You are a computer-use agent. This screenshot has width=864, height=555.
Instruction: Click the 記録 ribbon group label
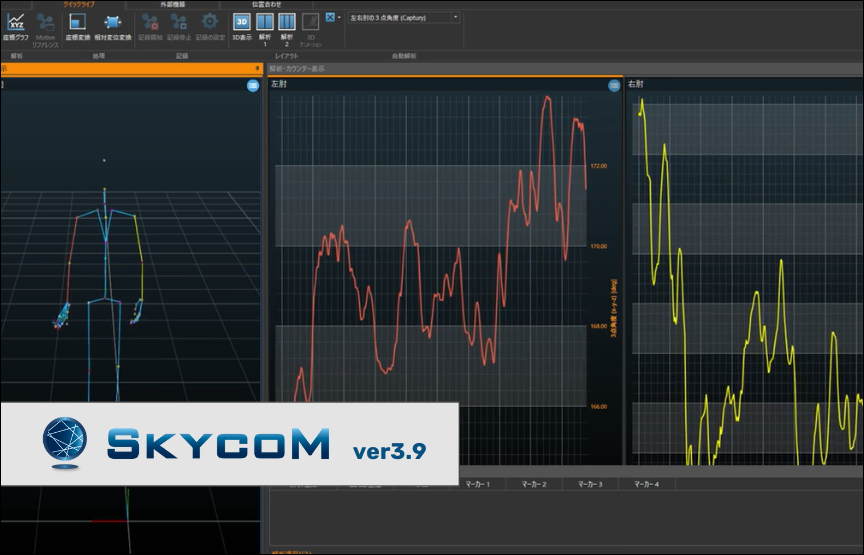pyautogui.click(x=182, y=56)
